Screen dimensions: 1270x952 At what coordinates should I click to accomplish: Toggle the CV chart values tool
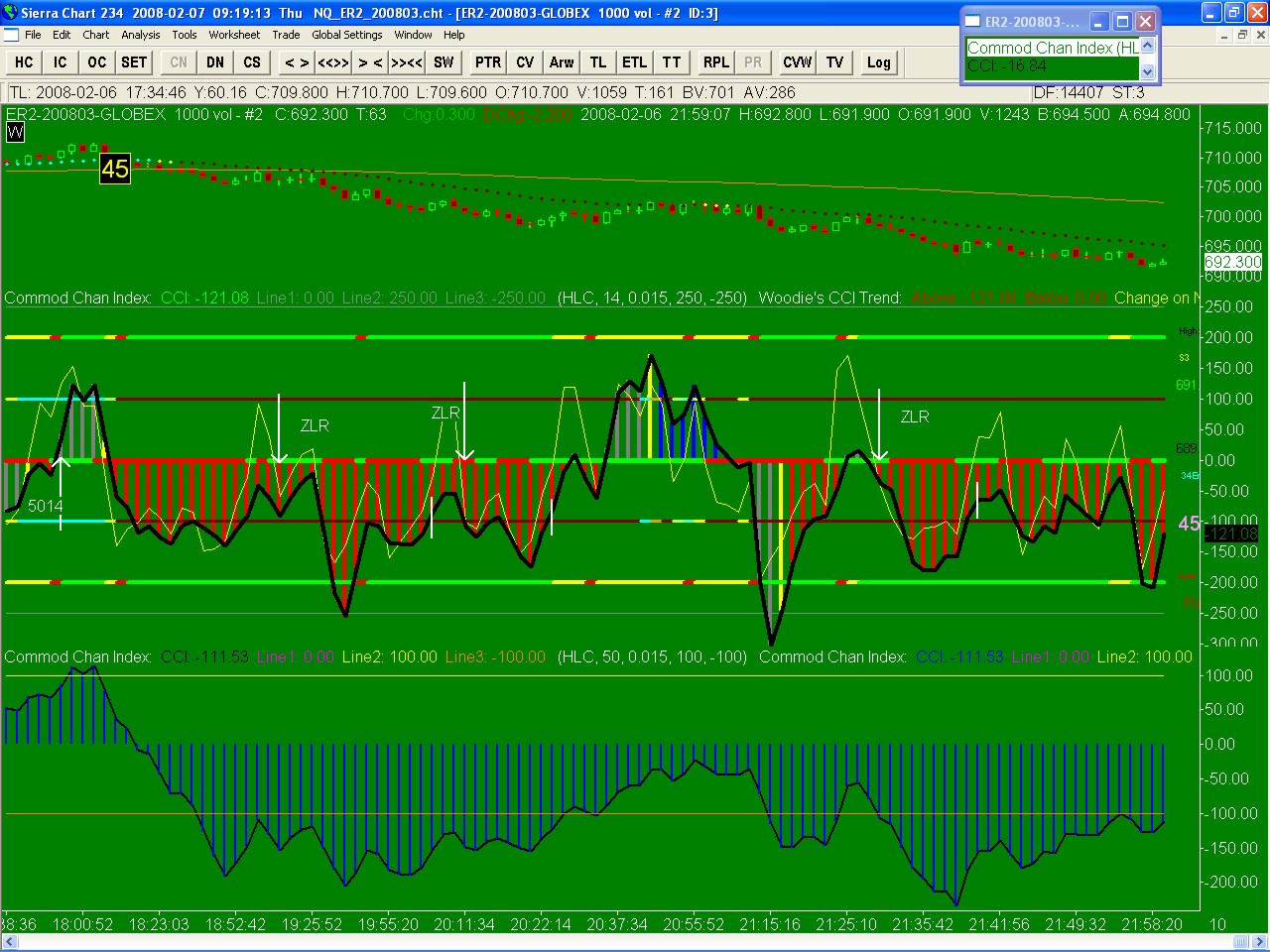point(525,62)
